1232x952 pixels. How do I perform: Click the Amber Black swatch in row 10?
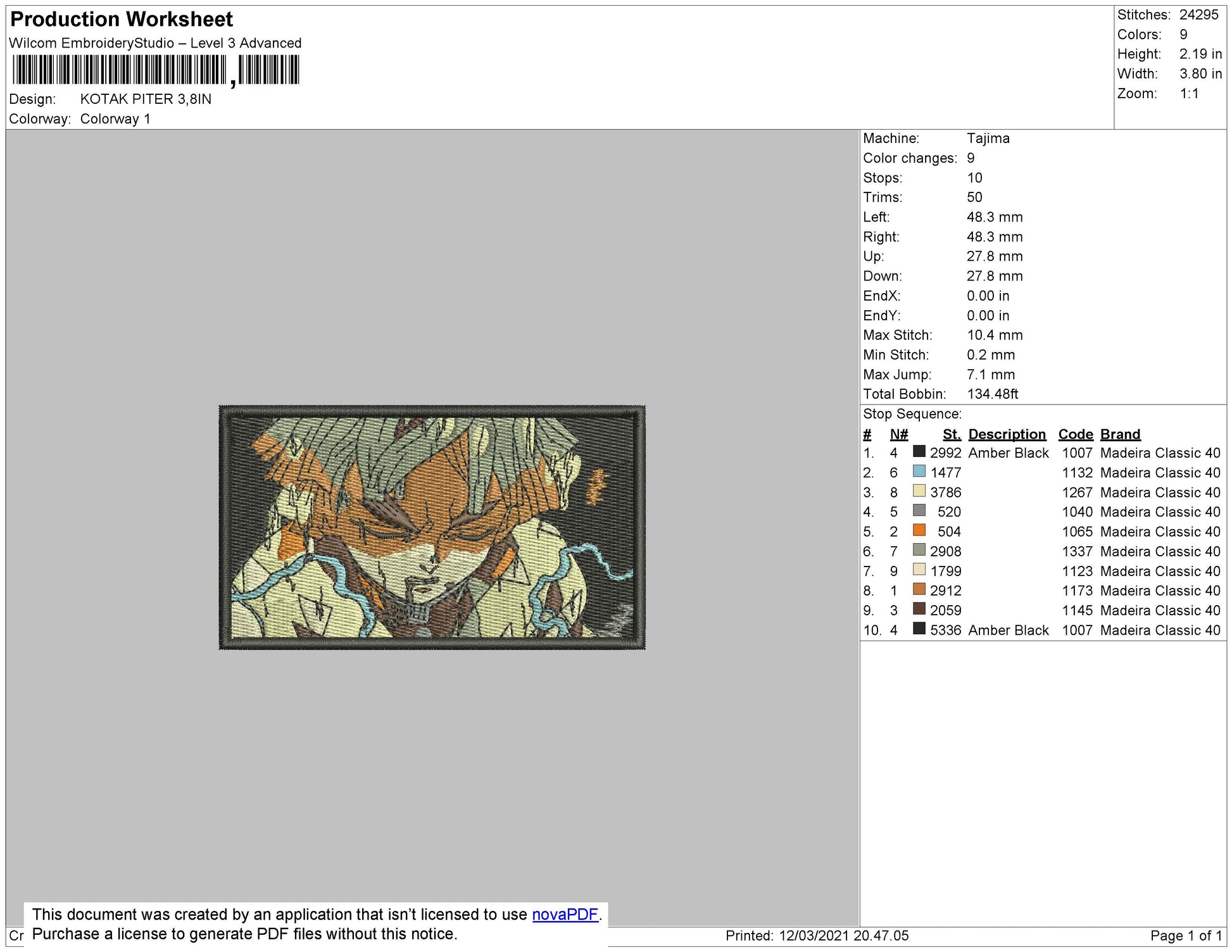coord(919,629)
